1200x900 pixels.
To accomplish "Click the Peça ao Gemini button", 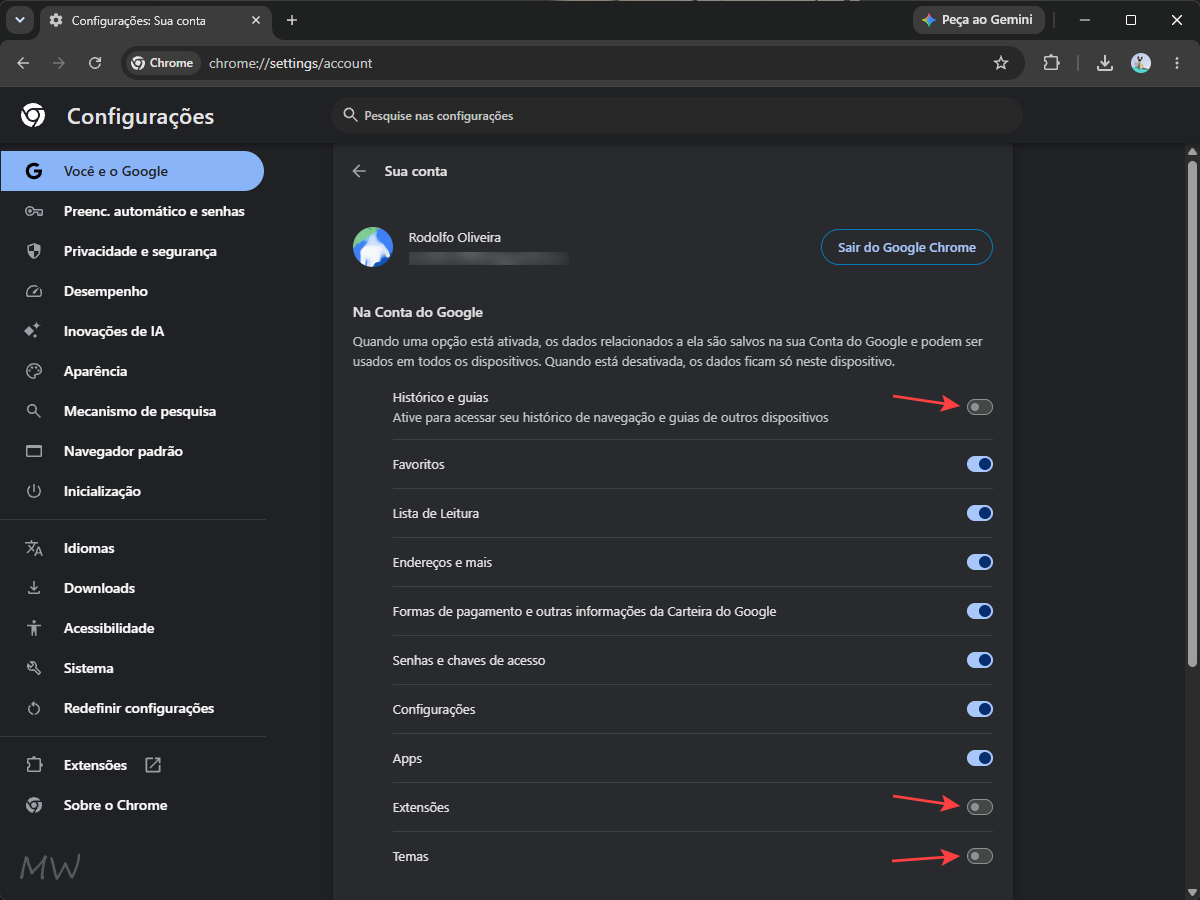I will click(979, 20).
